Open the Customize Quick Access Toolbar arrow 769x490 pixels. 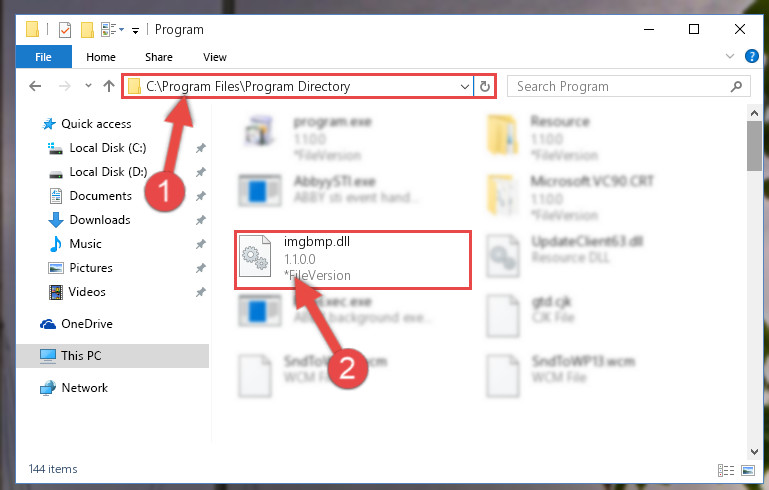point(135,30)
